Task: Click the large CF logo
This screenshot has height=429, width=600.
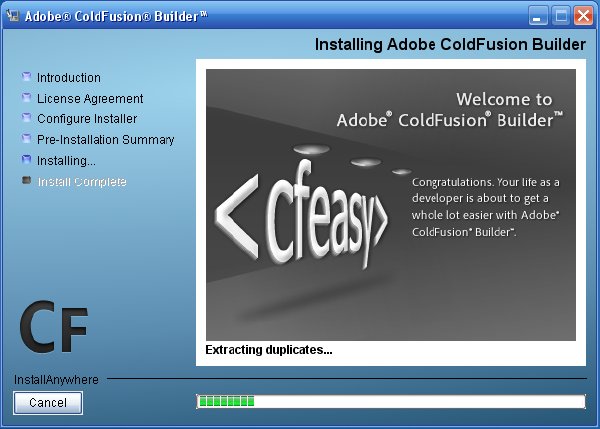Action: pyautogui.click(x=54, y=327)
